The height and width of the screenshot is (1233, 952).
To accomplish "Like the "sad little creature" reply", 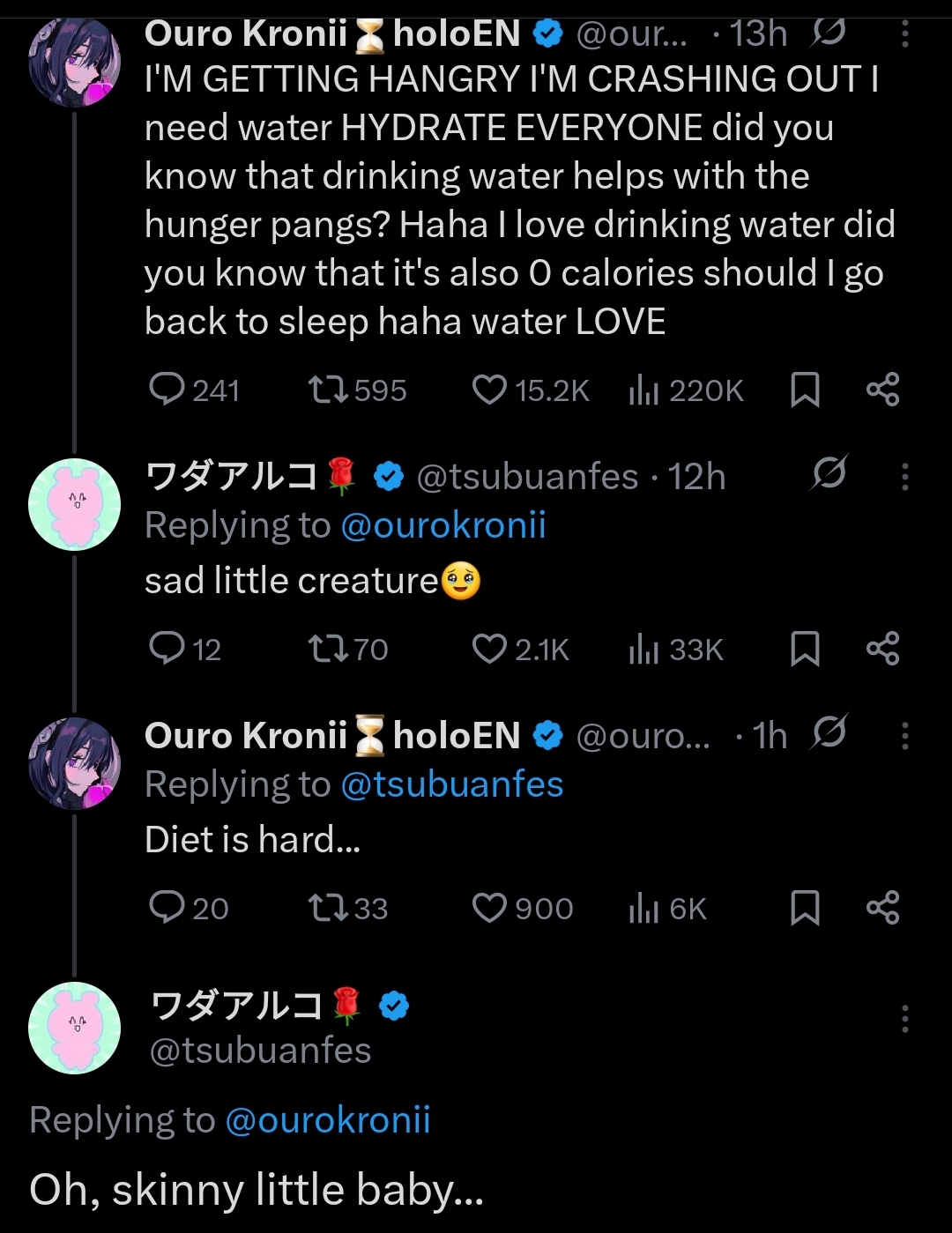I will pyautogui.click(x=489, y=649).
